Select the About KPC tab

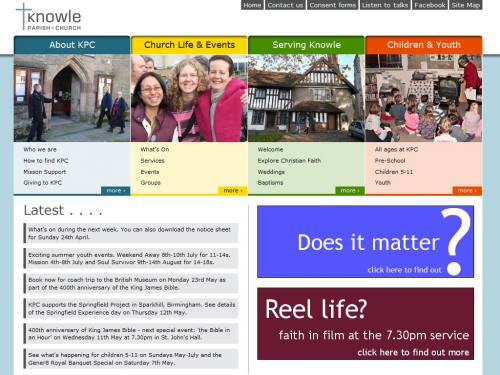point(72,45)
